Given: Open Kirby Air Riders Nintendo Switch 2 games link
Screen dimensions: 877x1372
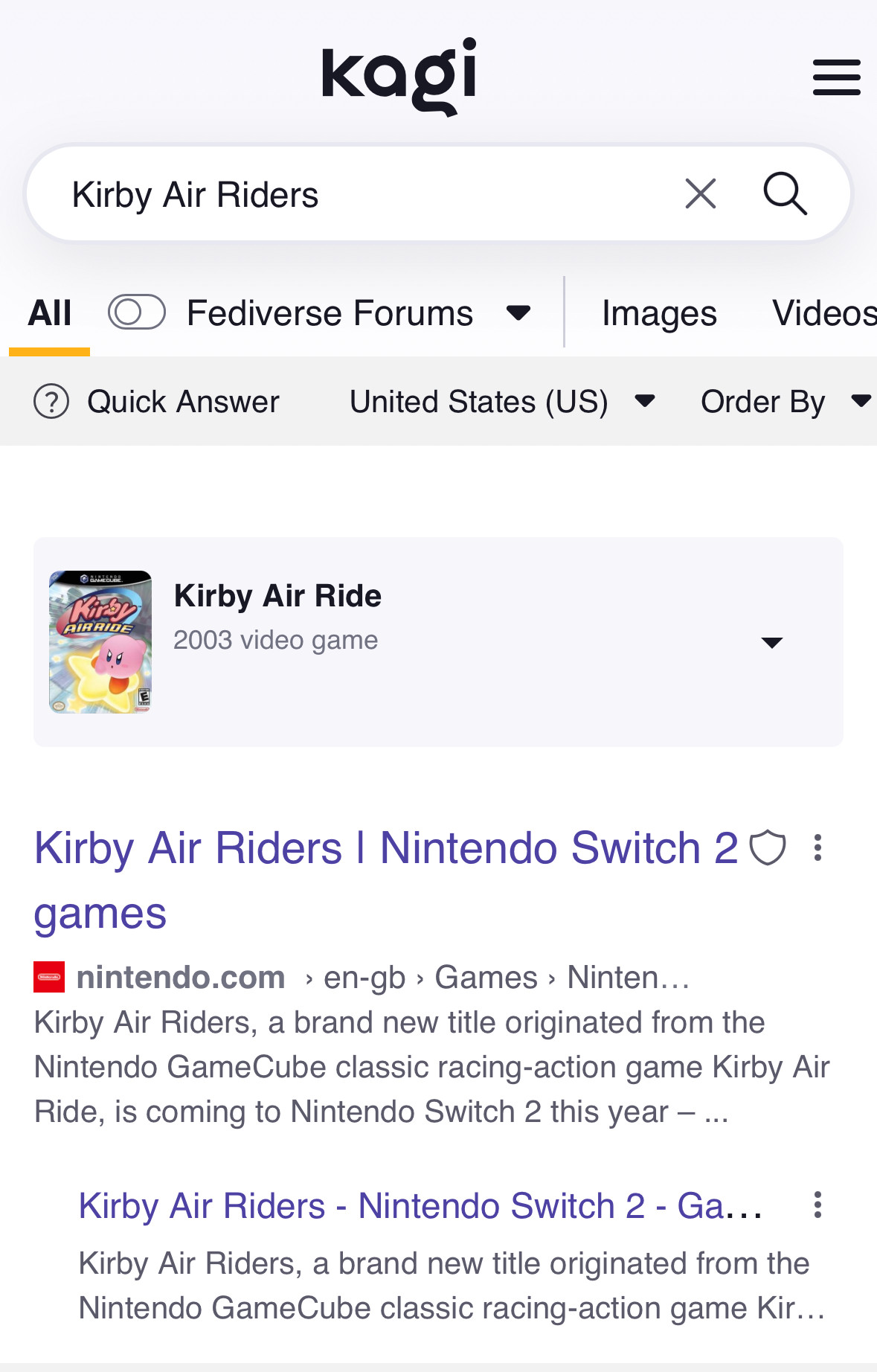Looking at the screenshot, I should 386,848.
